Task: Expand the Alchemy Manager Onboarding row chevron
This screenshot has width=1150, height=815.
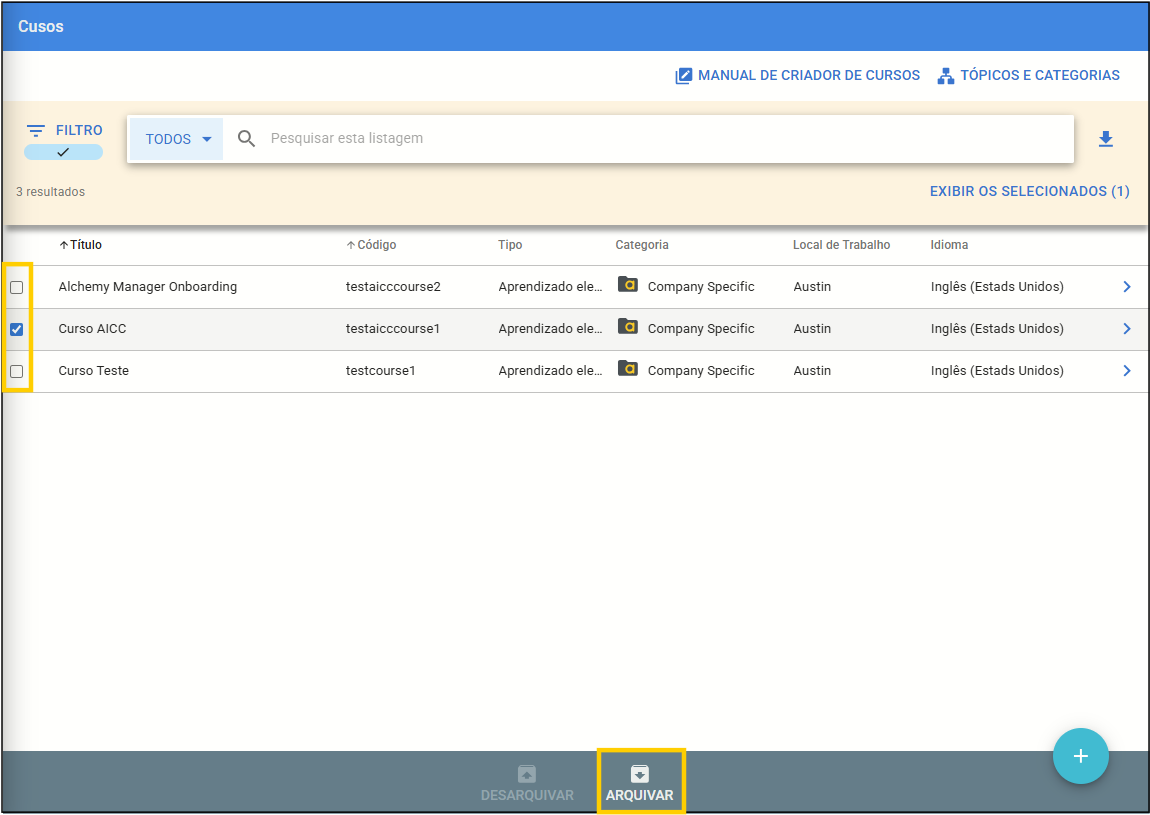Action: click(x=1126, y=287)
